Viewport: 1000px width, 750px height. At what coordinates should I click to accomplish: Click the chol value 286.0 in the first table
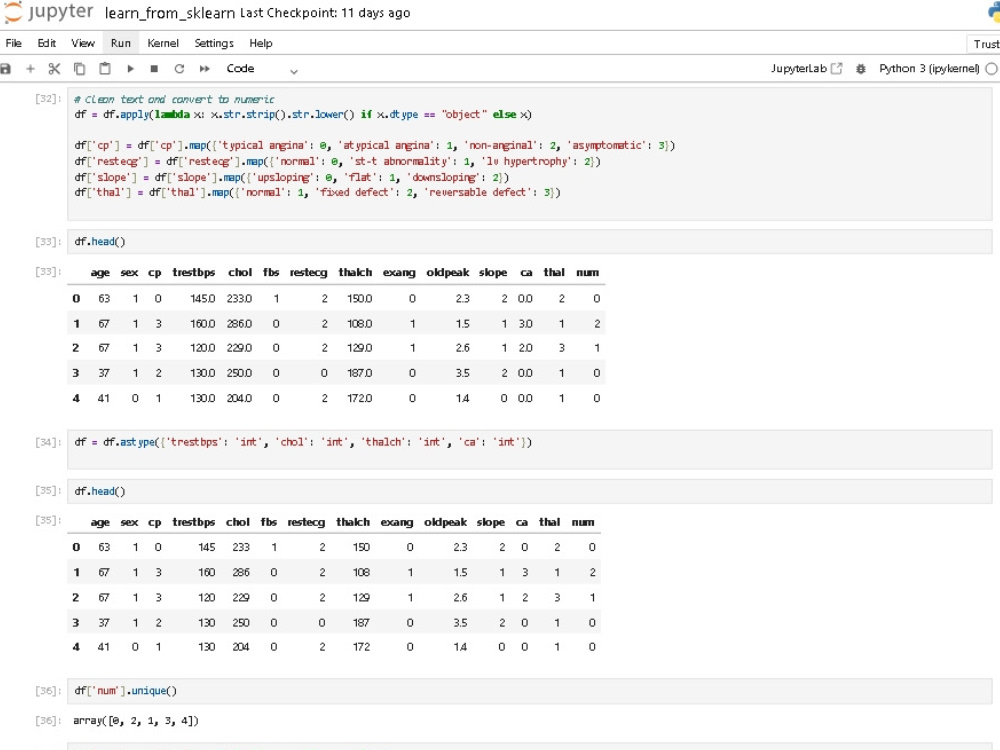240,324
